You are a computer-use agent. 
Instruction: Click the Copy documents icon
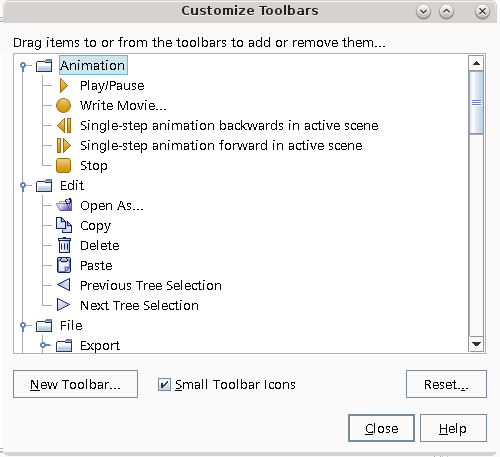coord(64,225)
